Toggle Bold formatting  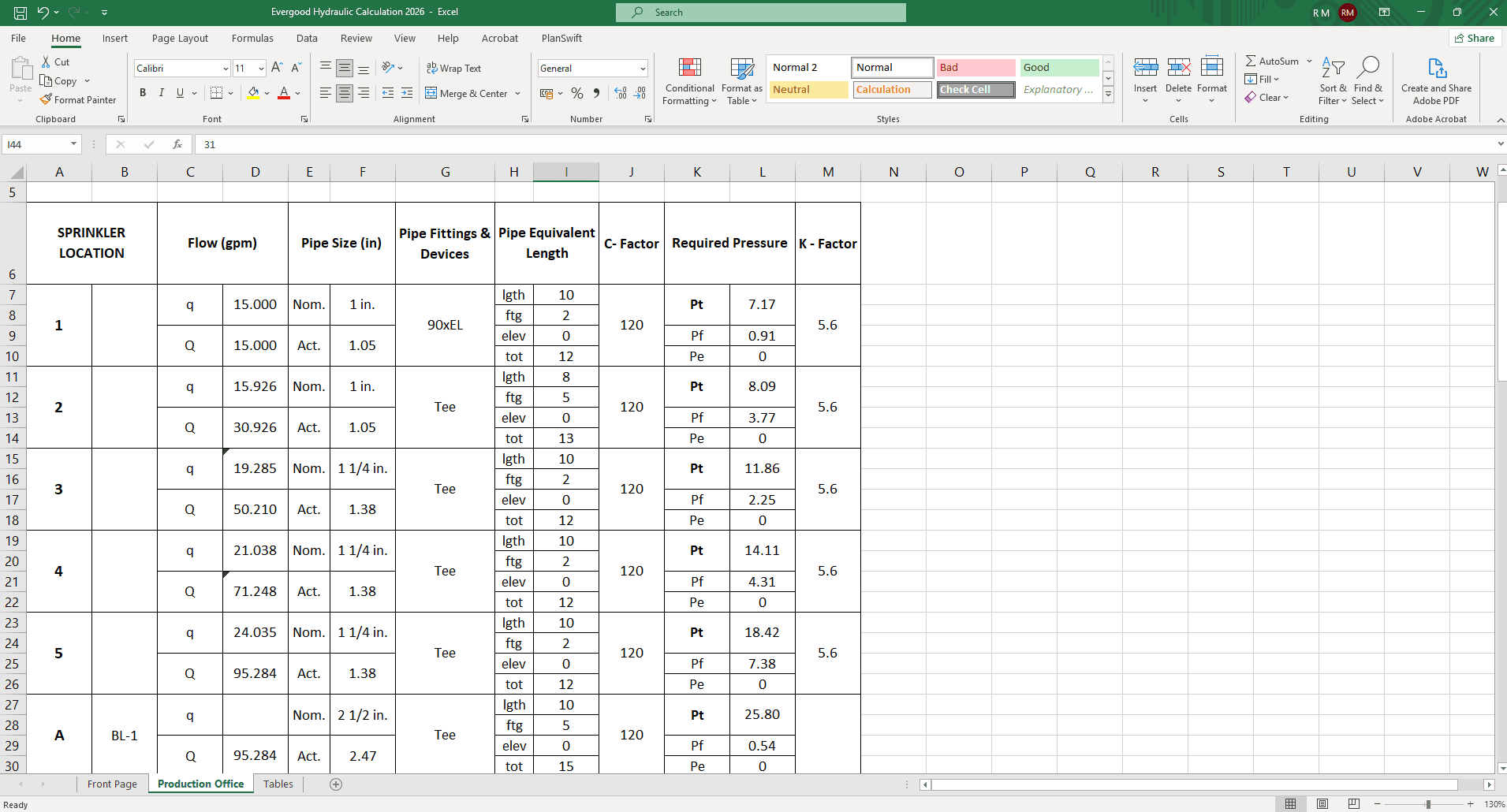point(143,93)
